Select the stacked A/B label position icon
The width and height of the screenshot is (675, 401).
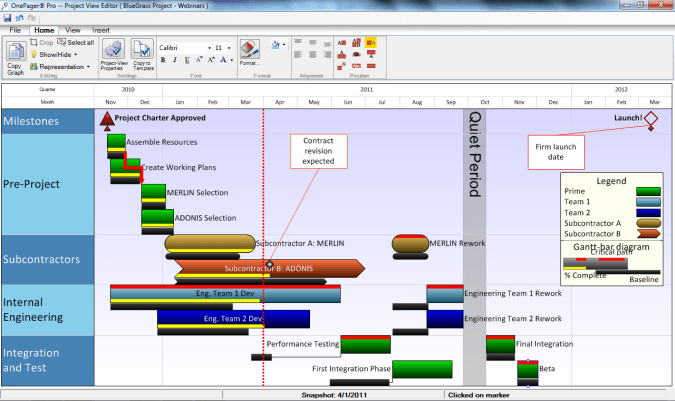pyautogui.click(x=356, y=43)
